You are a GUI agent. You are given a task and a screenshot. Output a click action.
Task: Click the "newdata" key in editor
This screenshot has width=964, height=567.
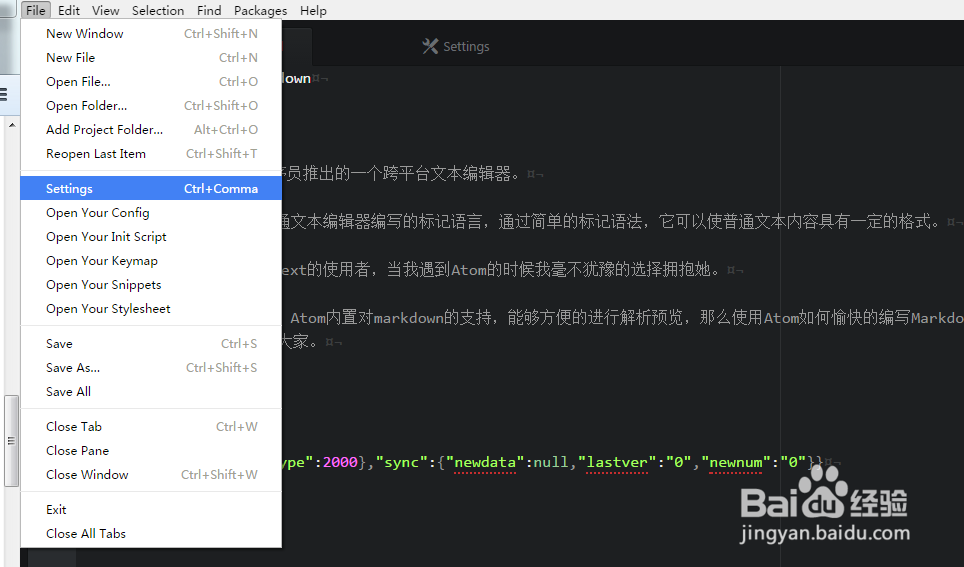485,462
